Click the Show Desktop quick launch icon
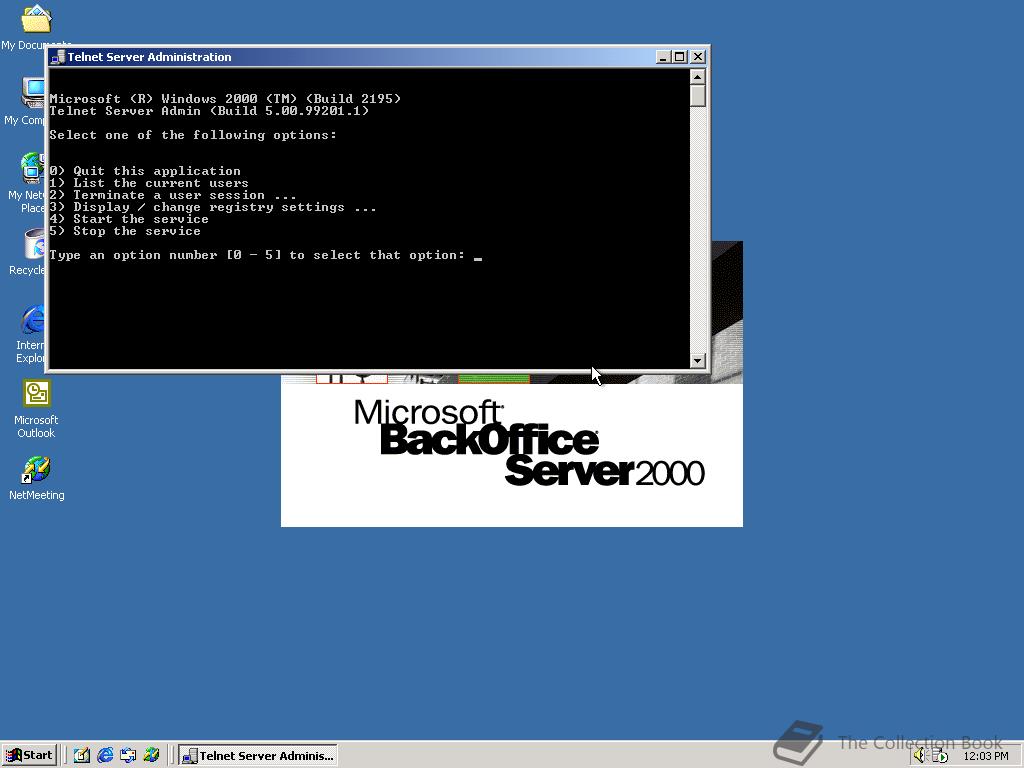Viewport: 1024px width, 768px height. [81, 755]
